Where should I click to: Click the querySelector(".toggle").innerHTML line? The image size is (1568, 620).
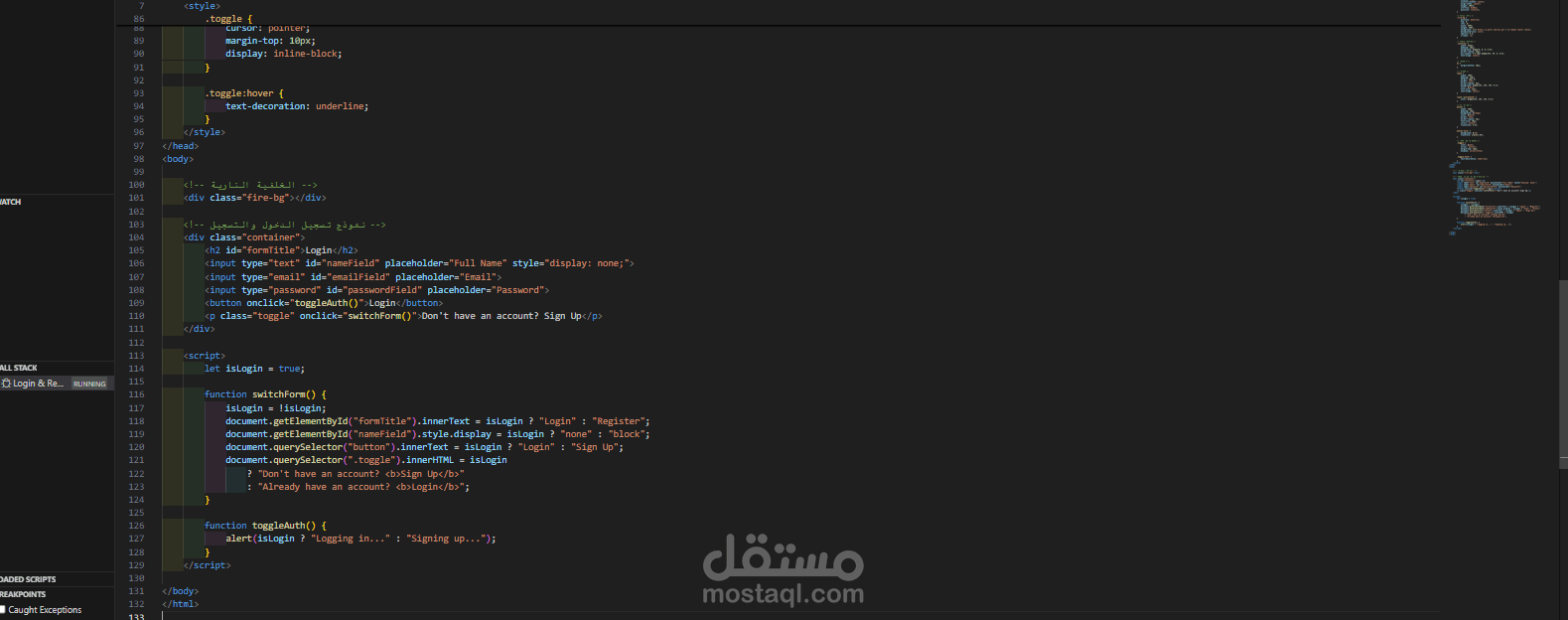tap(366, 460)
